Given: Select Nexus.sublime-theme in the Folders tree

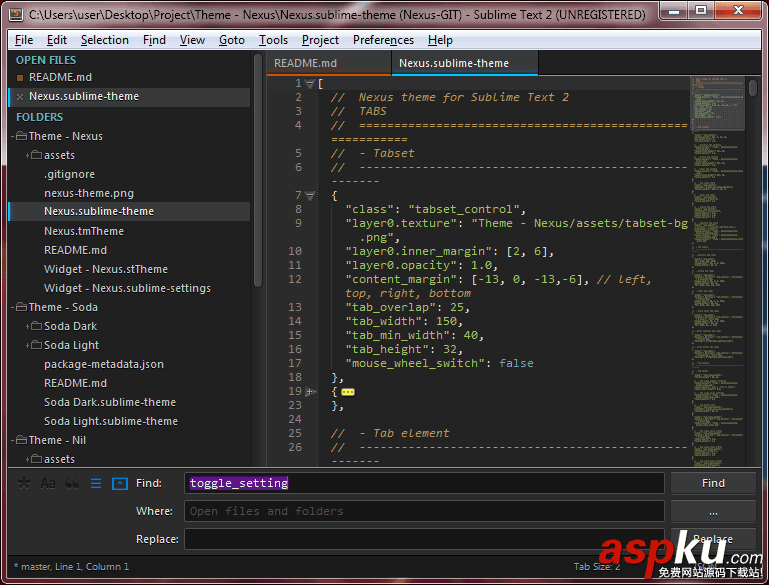Looking at the screenshot, I should [99, 211].
